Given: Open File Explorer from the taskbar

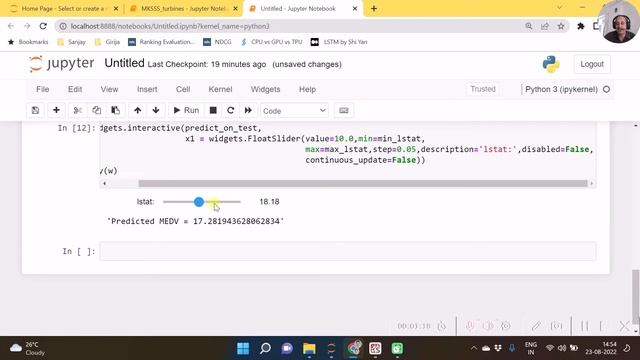Looking at the screenshot, I should [x=309, y=349].
